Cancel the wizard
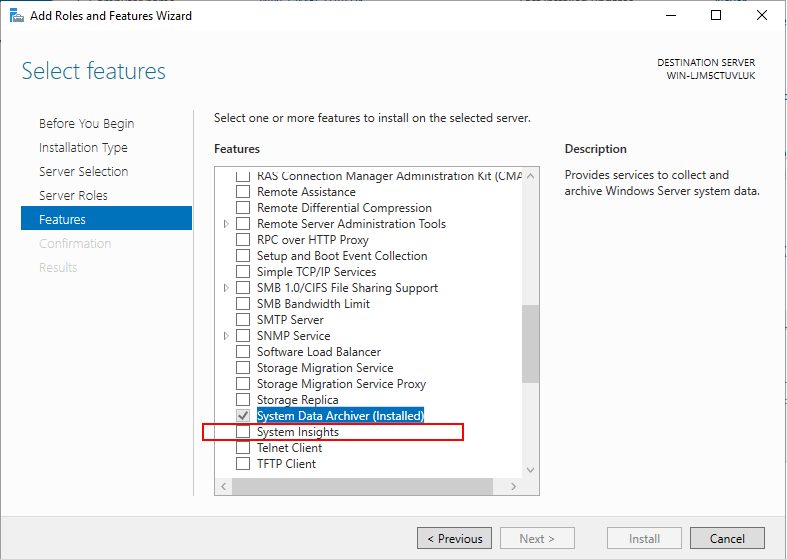This screenshot has width=787, height=559. [727, 538]
